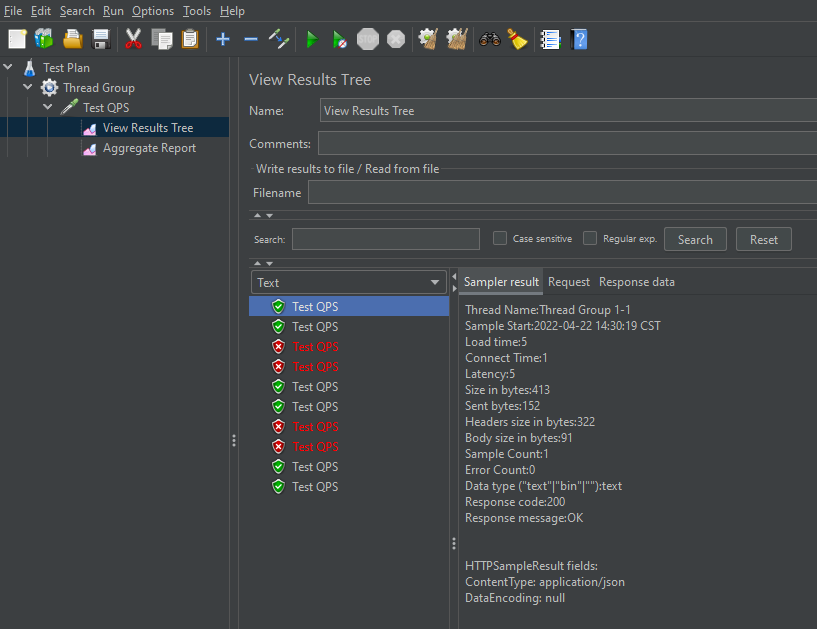This screenshot has height=629, width=817.
Task: Save the test plan with floppy icon
Action: tap(101, 39)
